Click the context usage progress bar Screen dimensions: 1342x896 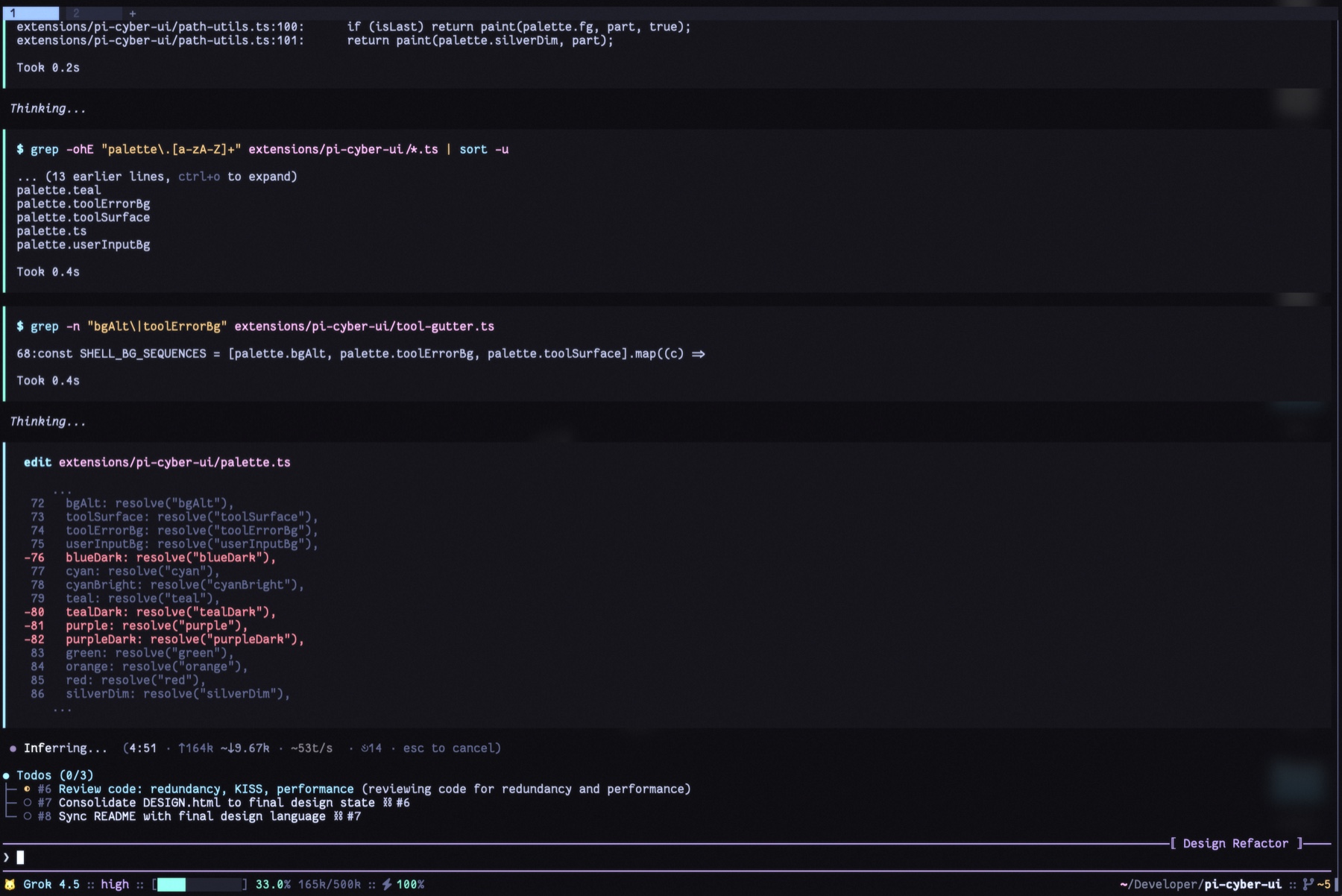pos(200,884)
